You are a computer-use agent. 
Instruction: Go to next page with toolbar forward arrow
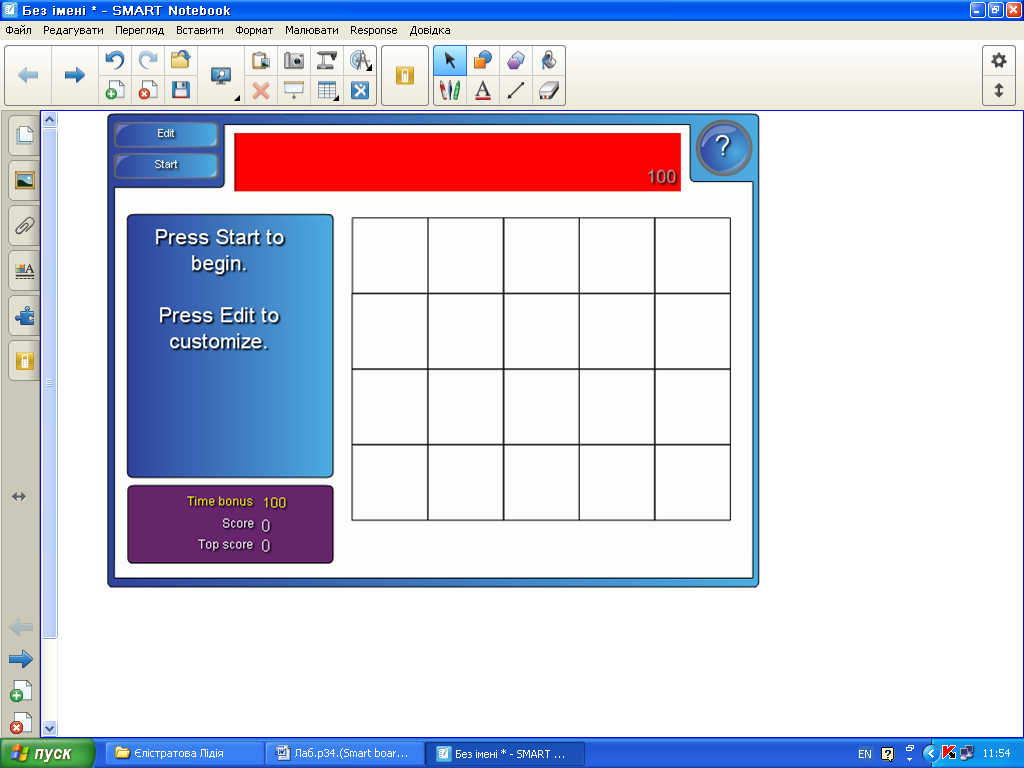click(x=74, y=75)
